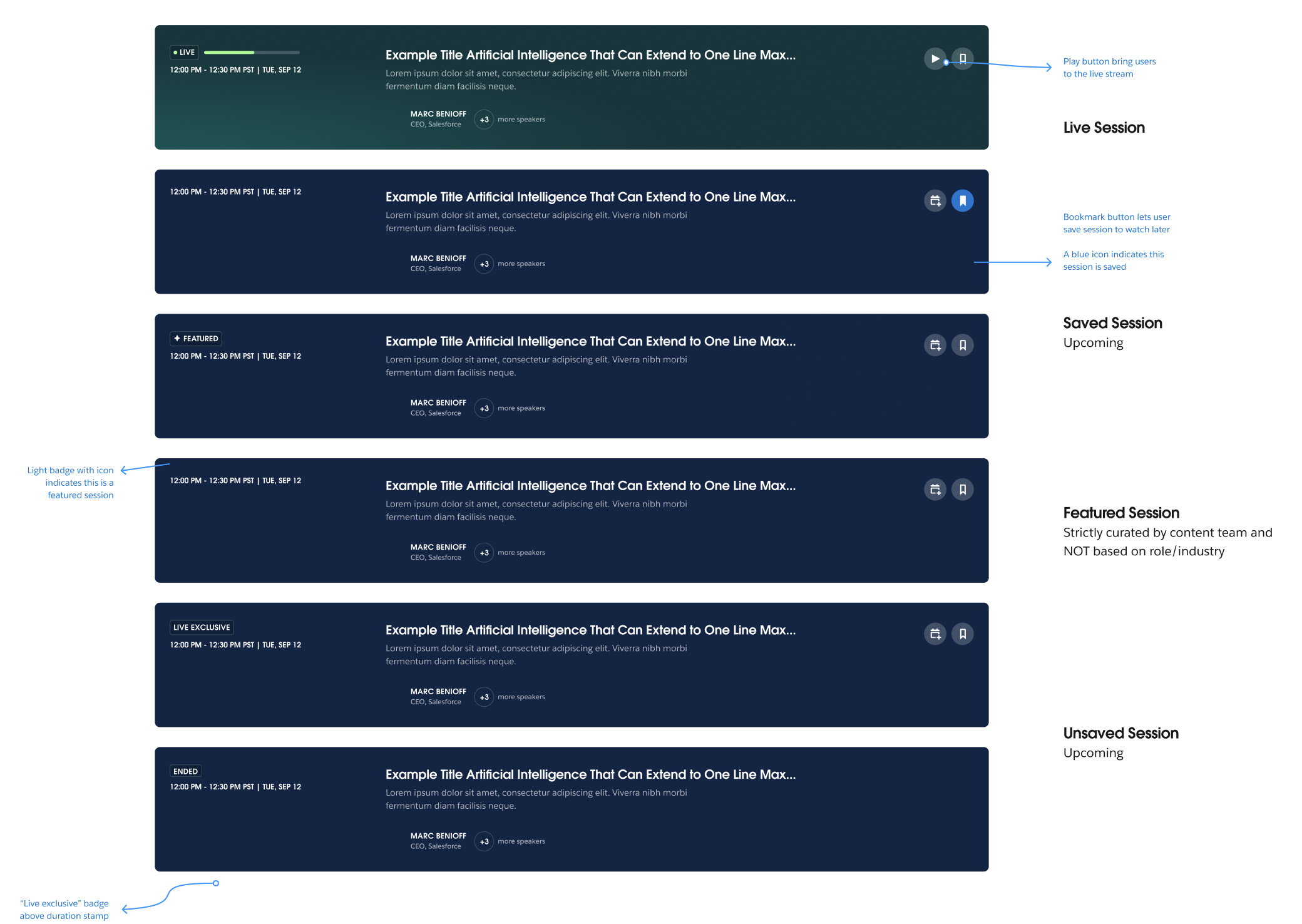Unsave session via the blue bookmark icon

coord(963,200)
